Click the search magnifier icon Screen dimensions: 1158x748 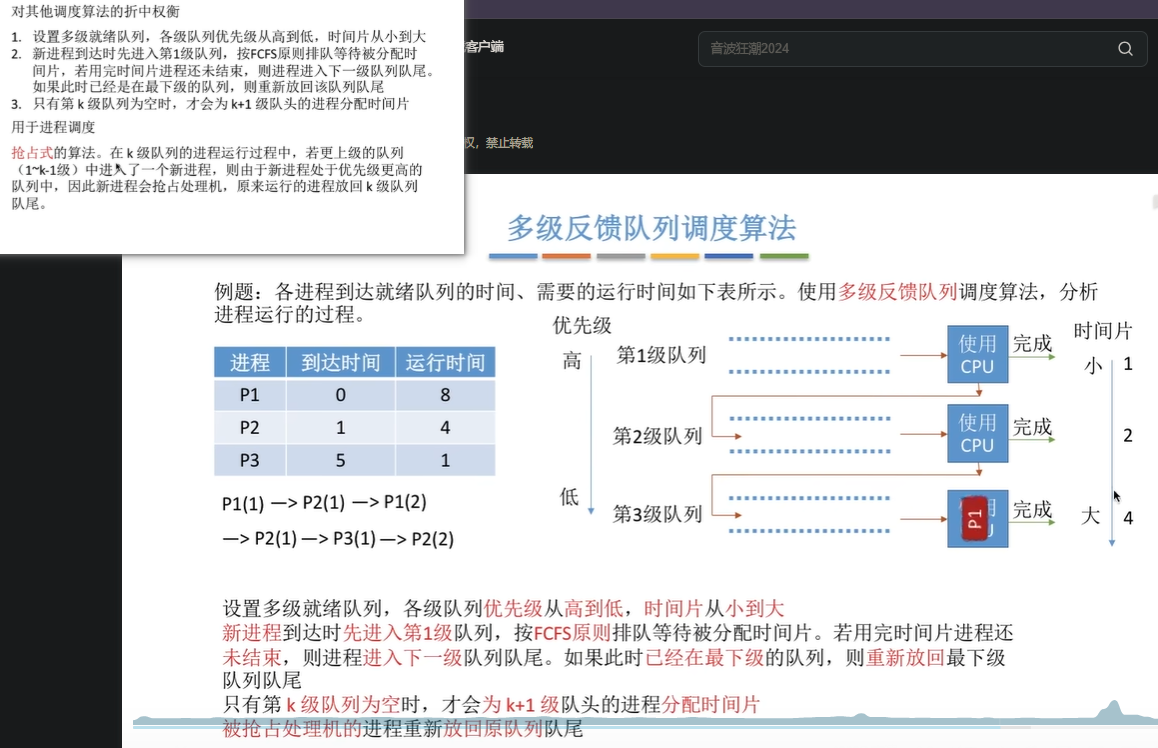coord(1124,48)
